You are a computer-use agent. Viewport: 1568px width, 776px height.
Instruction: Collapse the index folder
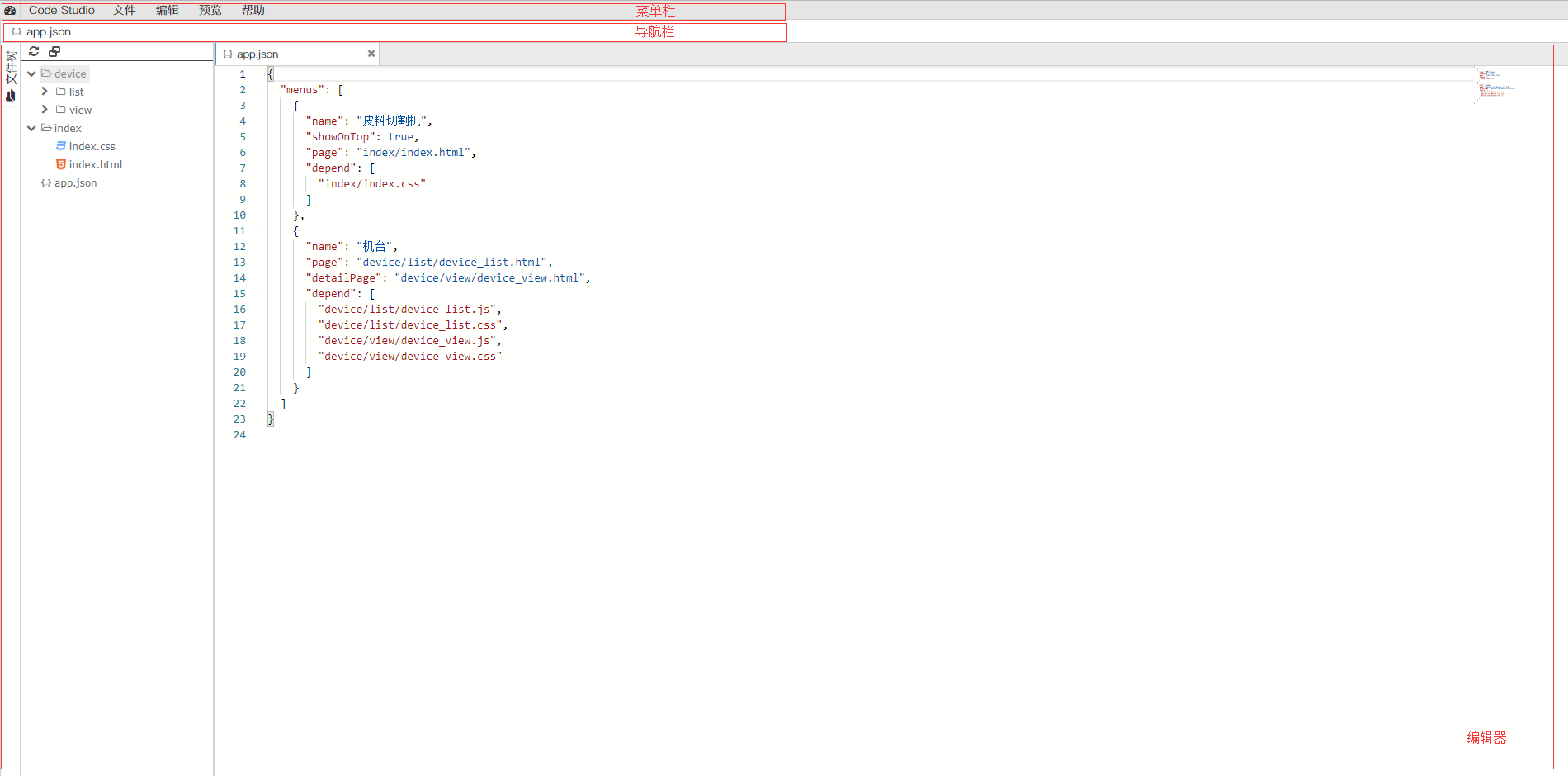(x=31, y=128)
